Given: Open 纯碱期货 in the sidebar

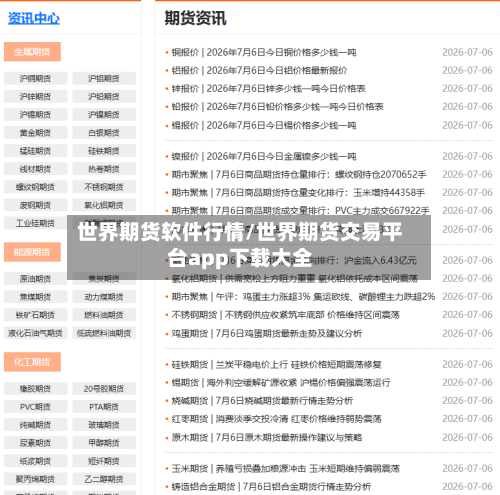Looking at the screenshot, I should [35, 425].
